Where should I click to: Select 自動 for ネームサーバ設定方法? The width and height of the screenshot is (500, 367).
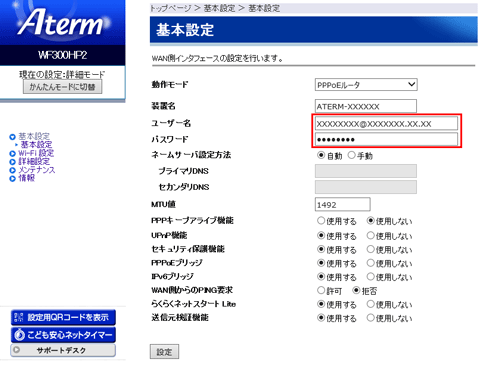(x=321, y=155)
